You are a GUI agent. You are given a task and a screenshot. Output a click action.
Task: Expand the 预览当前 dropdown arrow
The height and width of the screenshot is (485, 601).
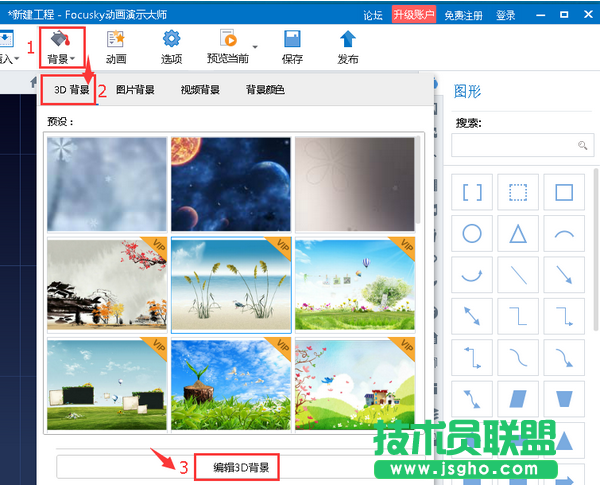tap(255, 47)
